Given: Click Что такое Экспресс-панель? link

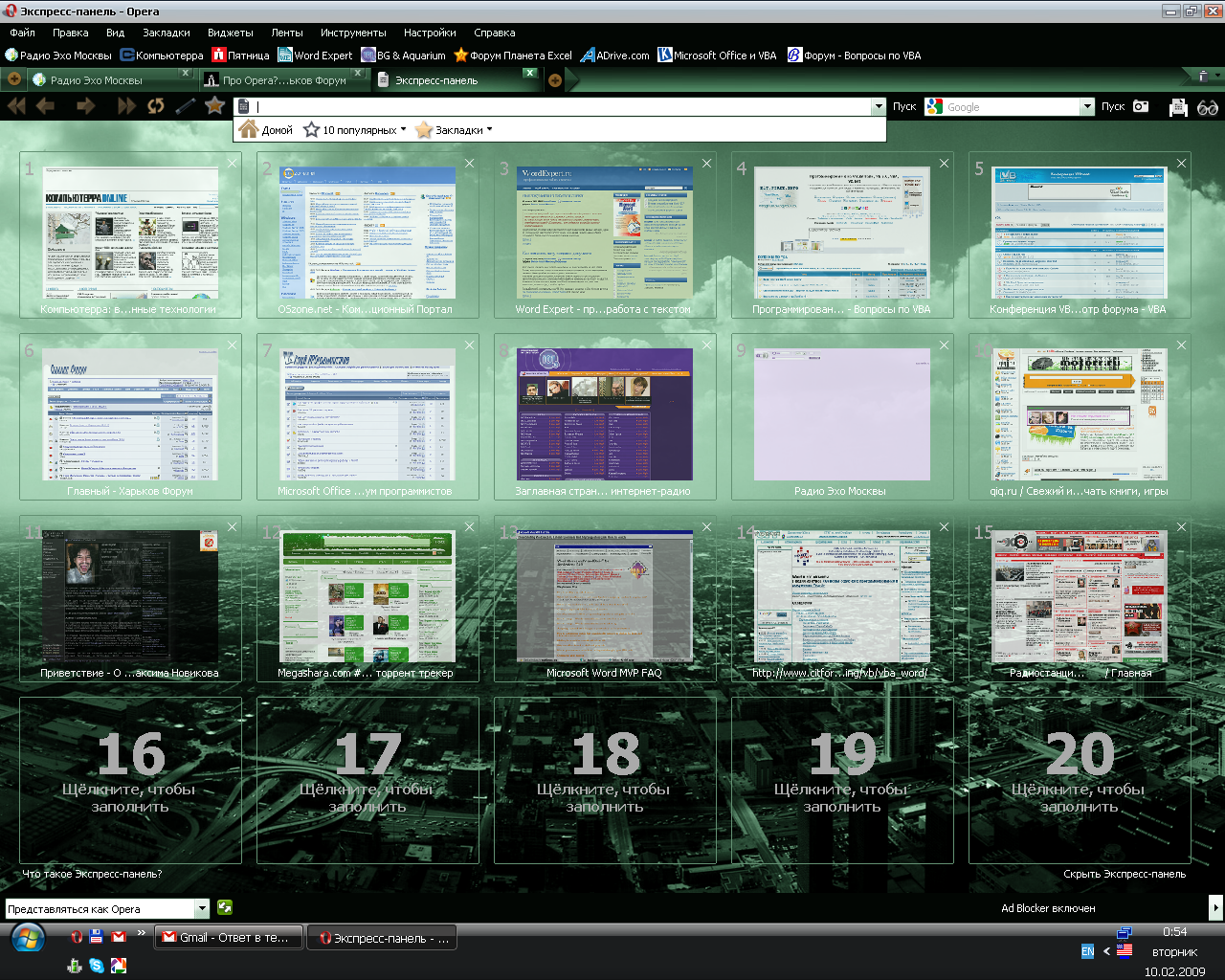Looking at the screenshot, I should (92, 874).
